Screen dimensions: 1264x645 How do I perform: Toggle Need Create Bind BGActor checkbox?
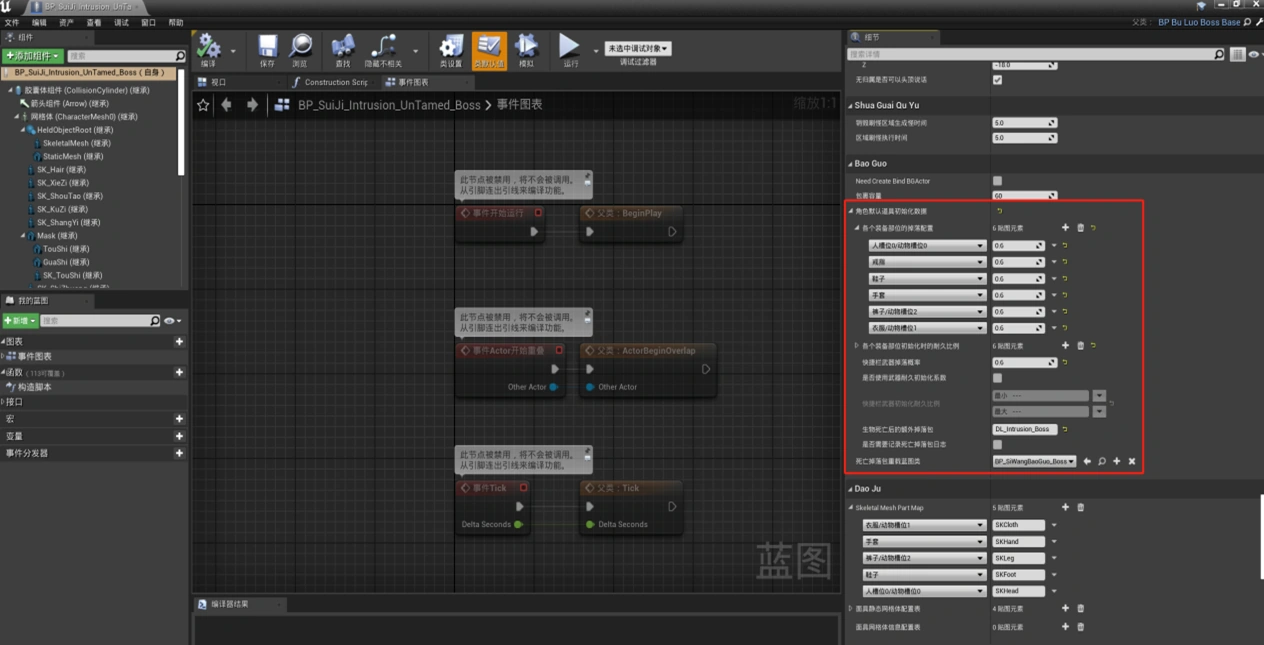997,181
